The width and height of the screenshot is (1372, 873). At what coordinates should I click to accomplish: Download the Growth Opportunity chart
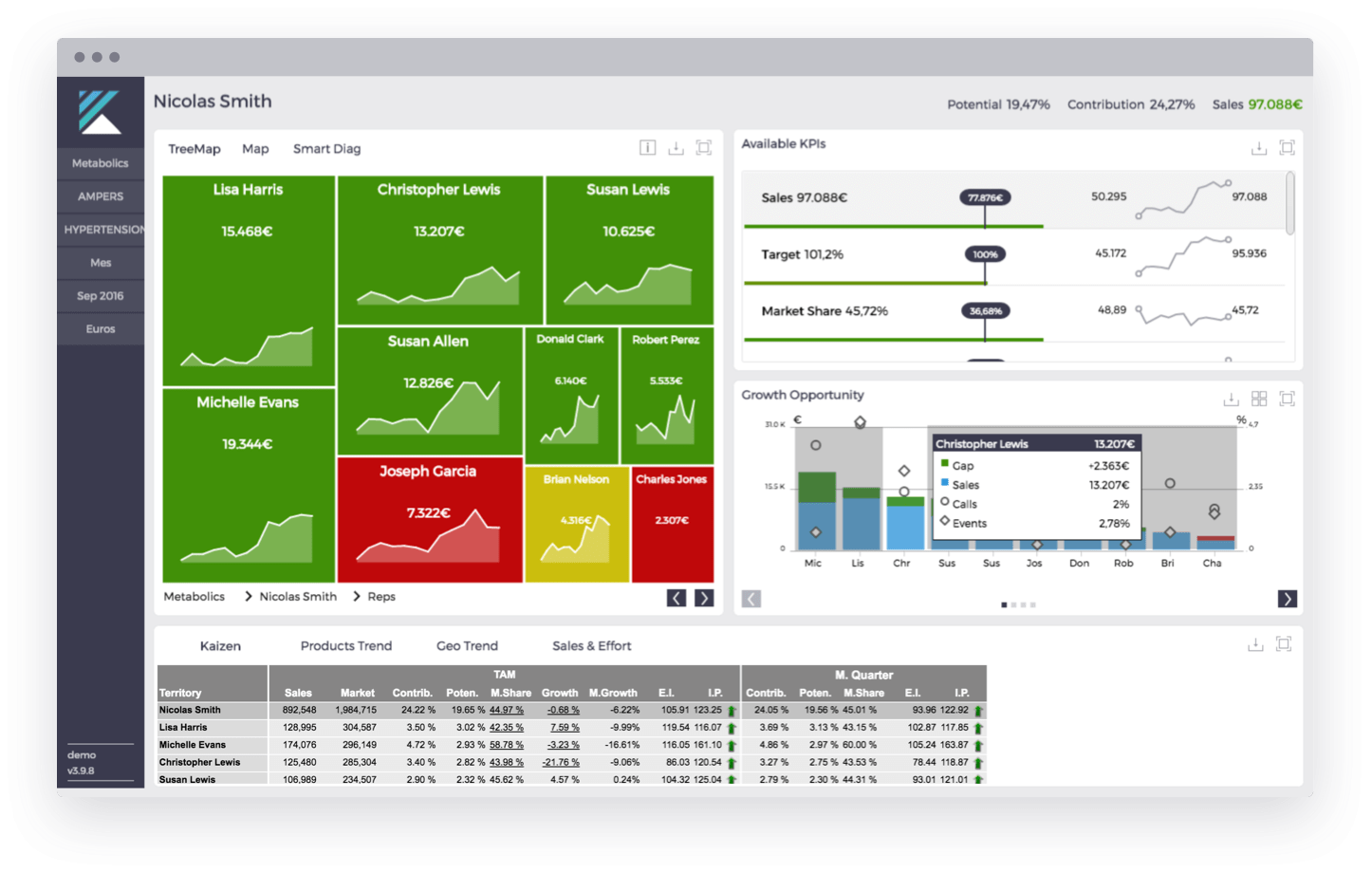[1231, 399]
